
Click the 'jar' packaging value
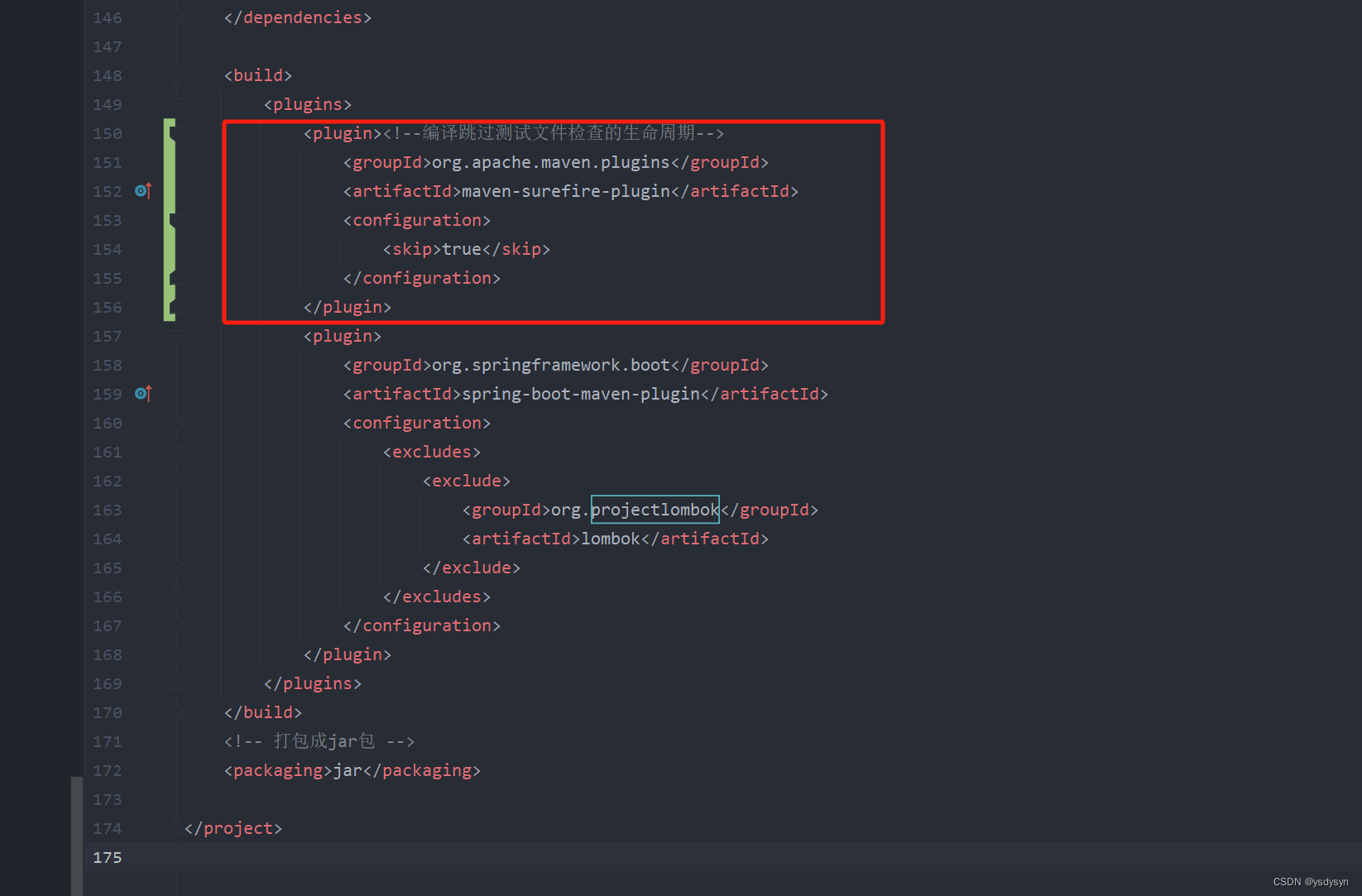pyautogui.click(x=348, y=770)
